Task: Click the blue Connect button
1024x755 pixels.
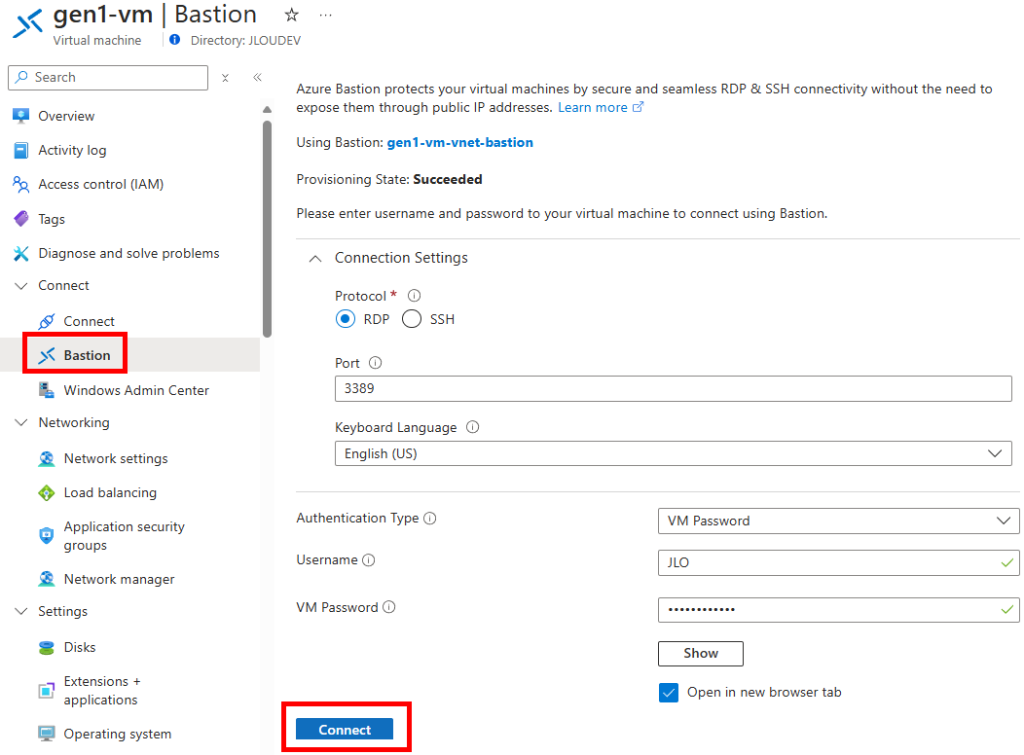Action: [344, 730]
